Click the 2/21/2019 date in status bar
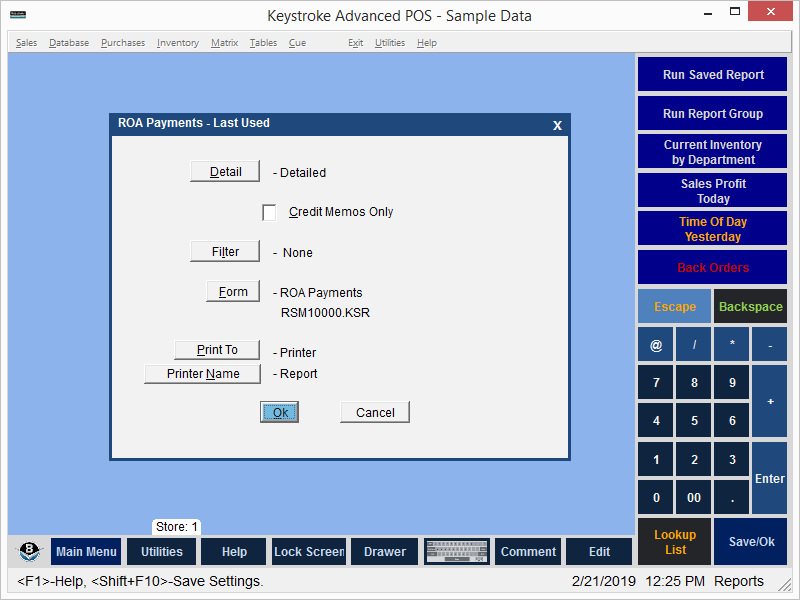The image size is (800, 600). (x=604, y=581)
